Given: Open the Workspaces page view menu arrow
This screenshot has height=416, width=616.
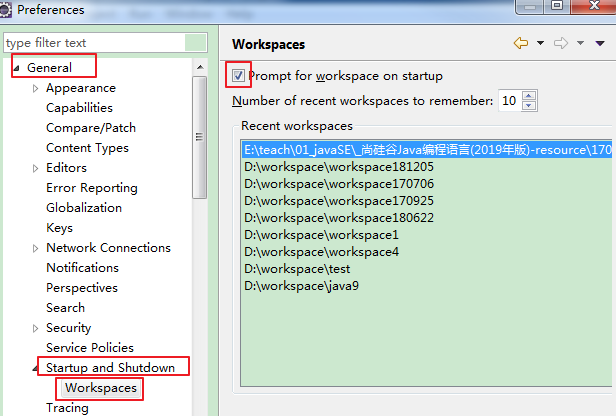Looking at the screenshot, I should [x=600, y=43].
